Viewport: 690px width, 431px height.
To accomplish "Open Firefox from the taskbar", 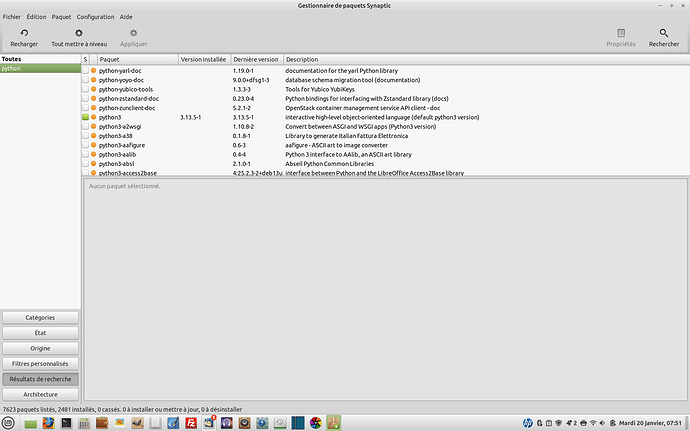I will [x=47, y=423].
